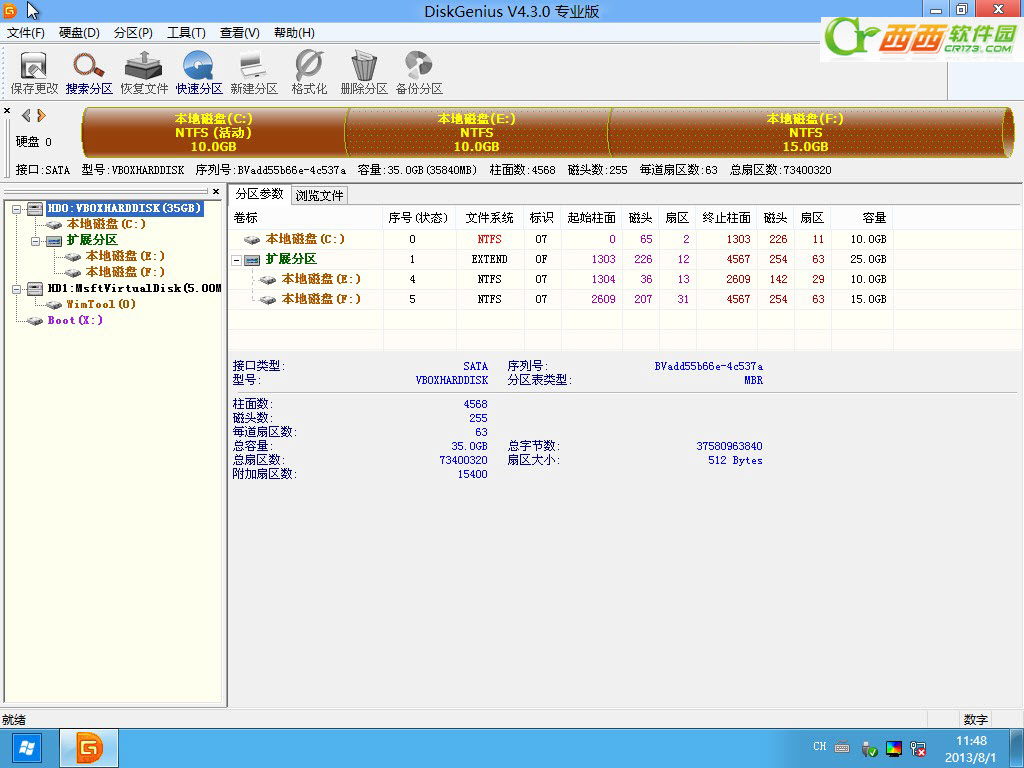The height and width of the screenshot is (768, 1024).
Task: Launch the Recover Files (恢复文件) tool
Action: tap(144, 73)
